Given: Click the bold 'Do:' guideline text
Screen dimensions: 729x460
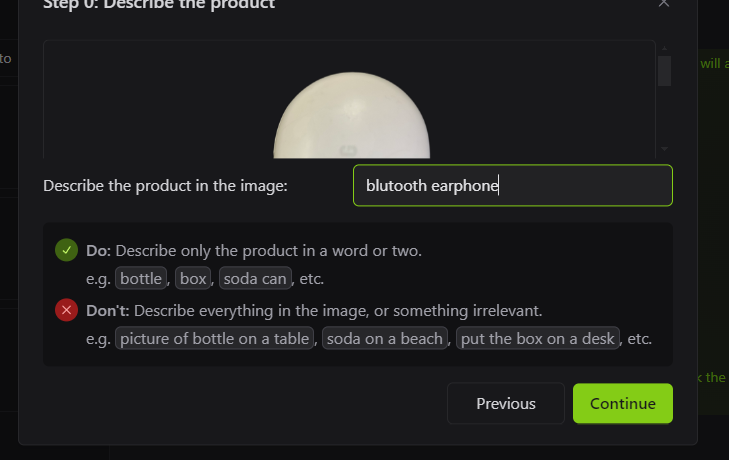Looking at the screenshot, I should [99, 251].
